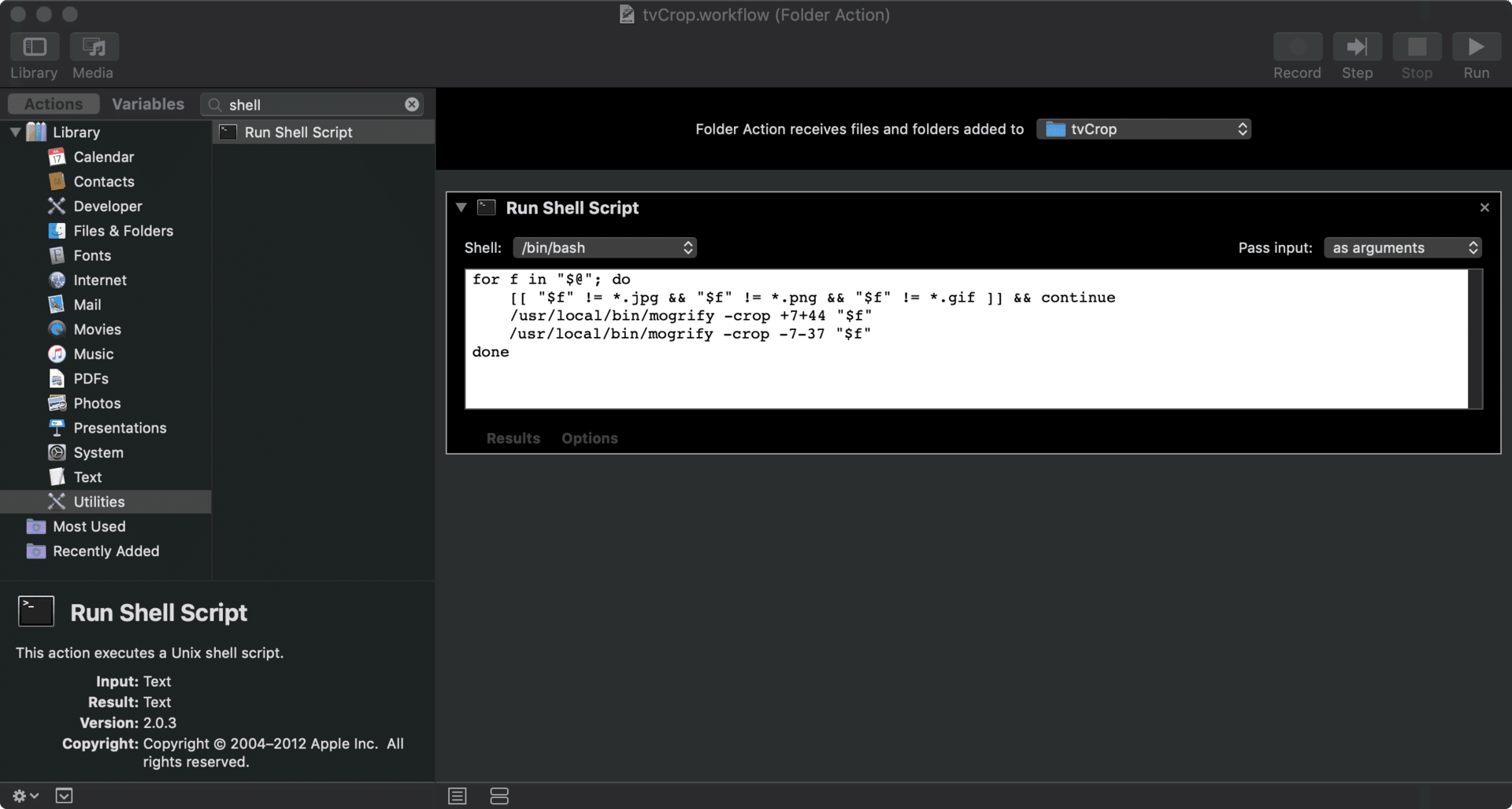The width and height of the screenshot is (1512, 809).
Task: Open the Shell /bin/bash dropdown
Action: point(604,247)
